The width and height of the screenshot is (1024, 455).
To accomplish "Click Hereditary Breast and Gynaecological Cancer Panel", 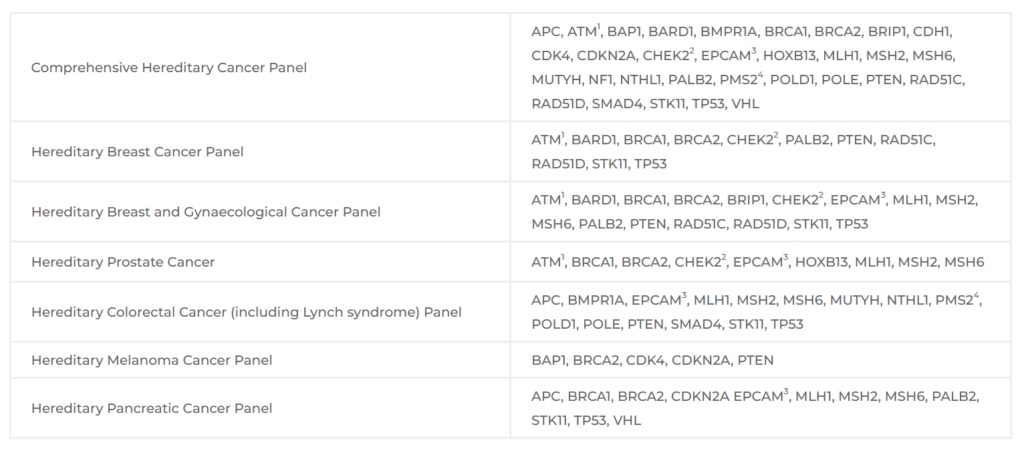I will (x=206, y=212).
